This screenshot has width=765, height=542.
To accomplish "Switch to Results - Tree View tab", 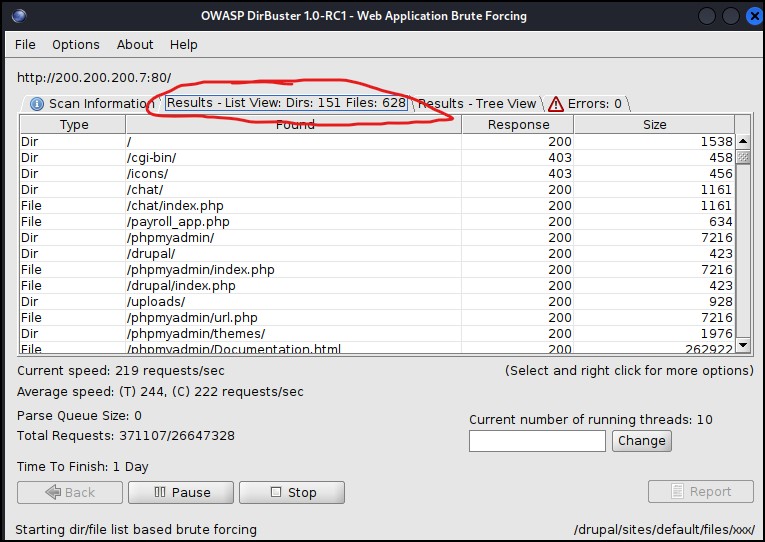I will coord(477,104).
